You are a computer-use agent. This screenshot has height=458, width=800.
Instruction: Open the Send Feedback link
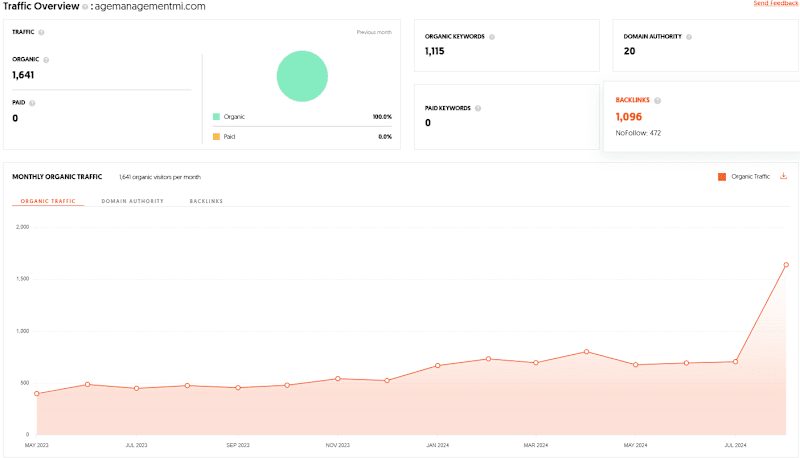[776, 3]
